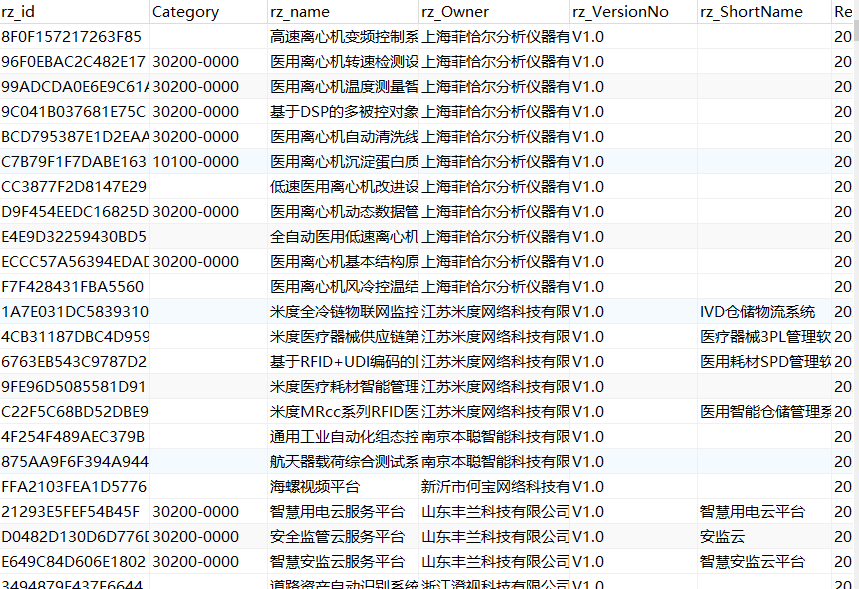Select short name IVD仓储物流系统
The height and width of the screenshot is (589, 859).
764,312
